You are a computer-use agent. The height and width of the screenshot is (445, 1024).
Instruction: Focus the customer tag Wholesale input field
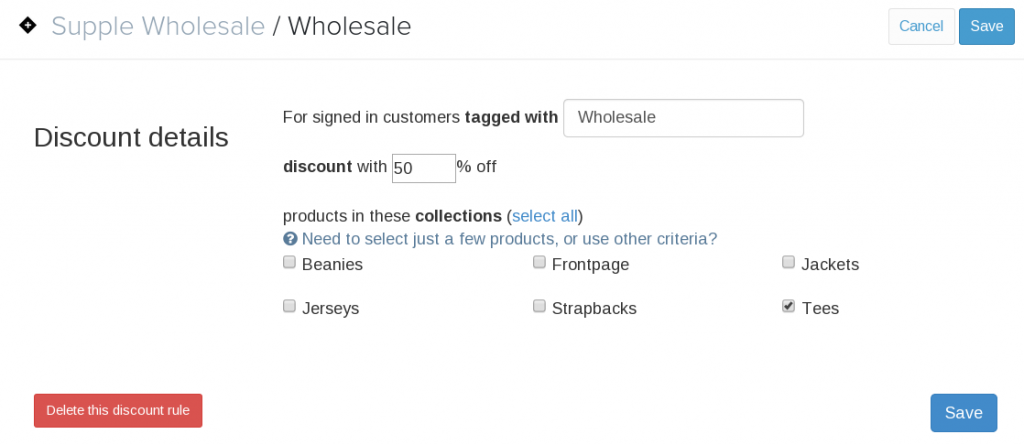coord(684,118)
